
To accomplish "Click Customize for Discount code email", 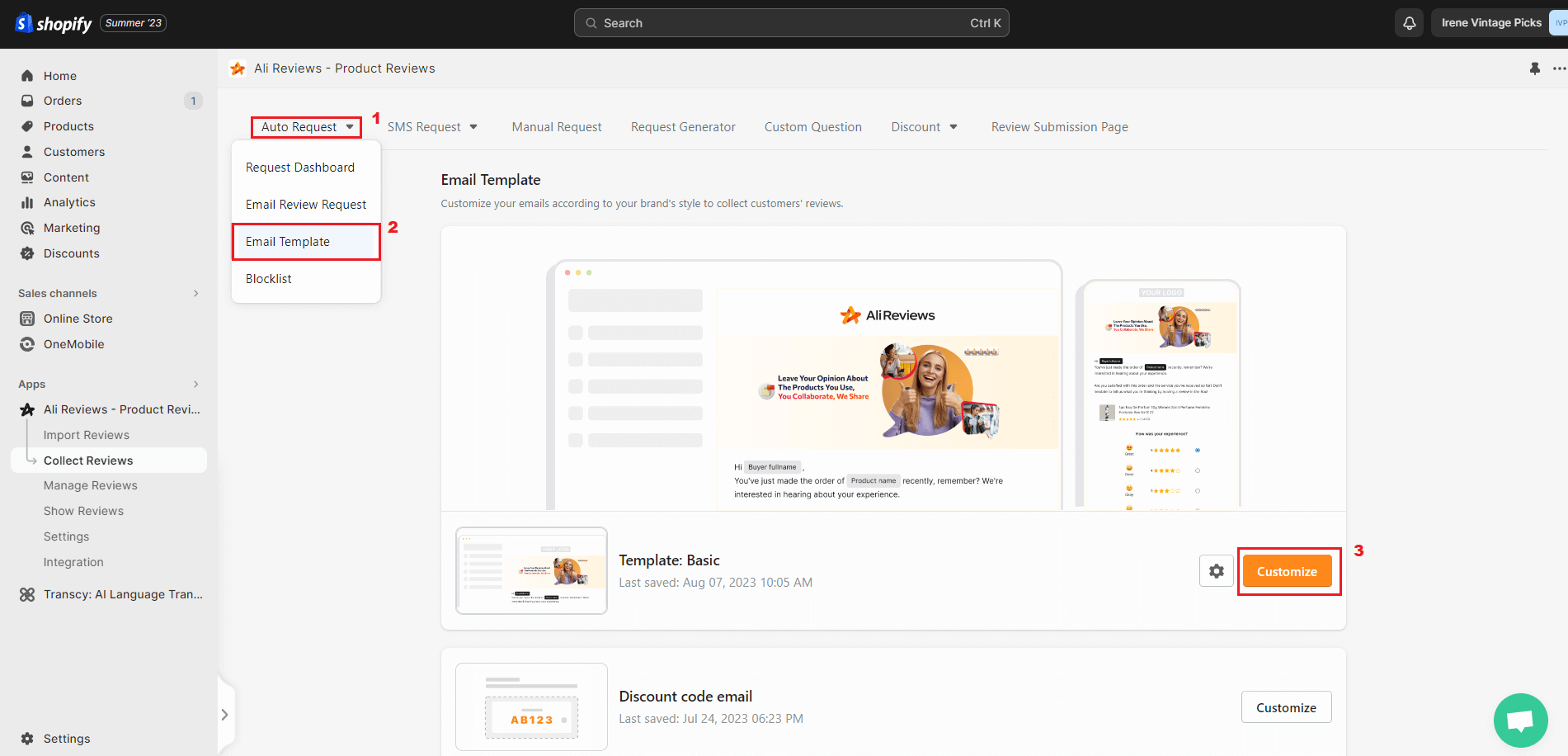I will point(1286,707).
